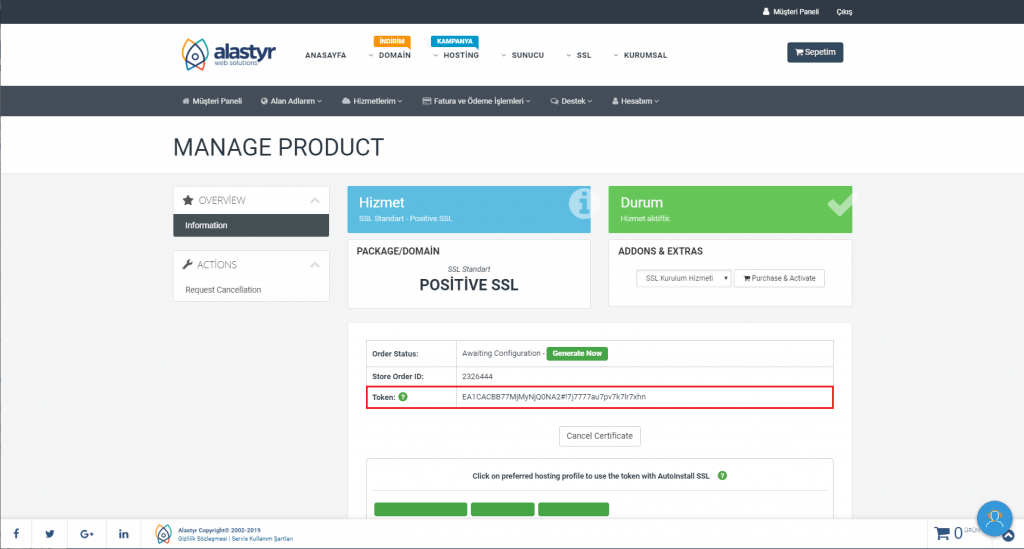Open the SSL navigation dropdown
This screenshot has width=1024, height=549.
coord(579,55)
